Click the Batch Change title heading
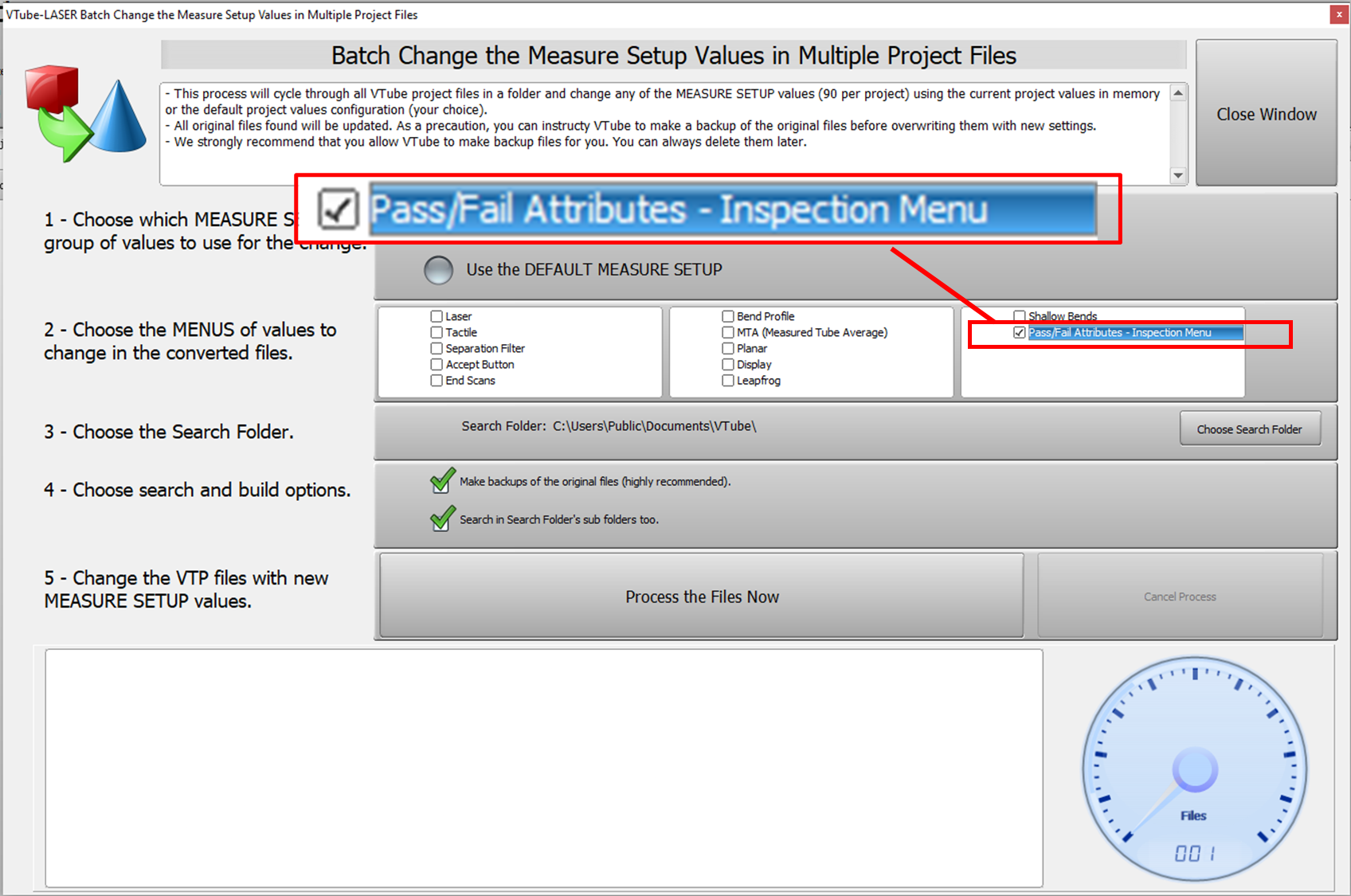Screen dimensions: 1351x896 [x=674, y=55]
